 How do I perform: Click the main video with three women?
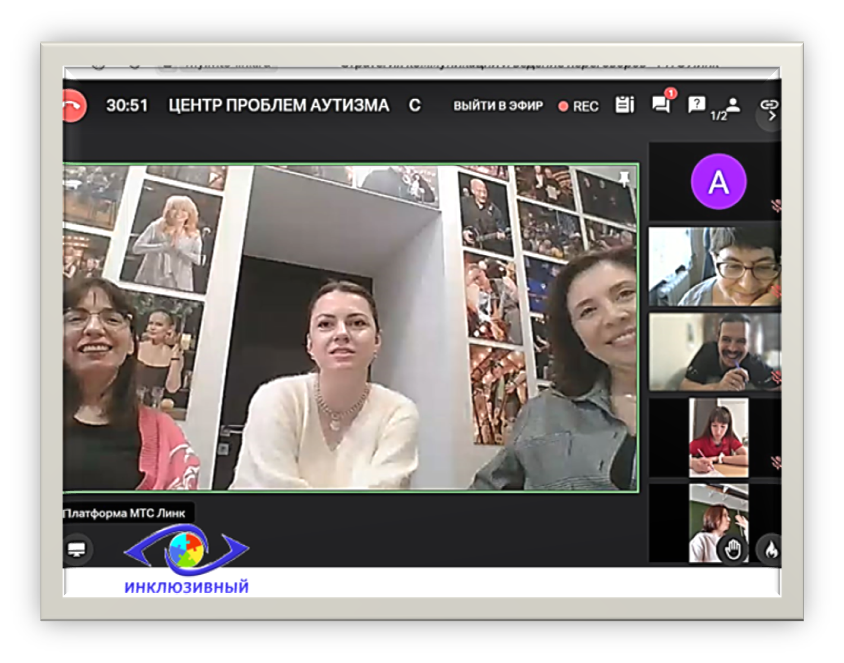click(351, 327)
